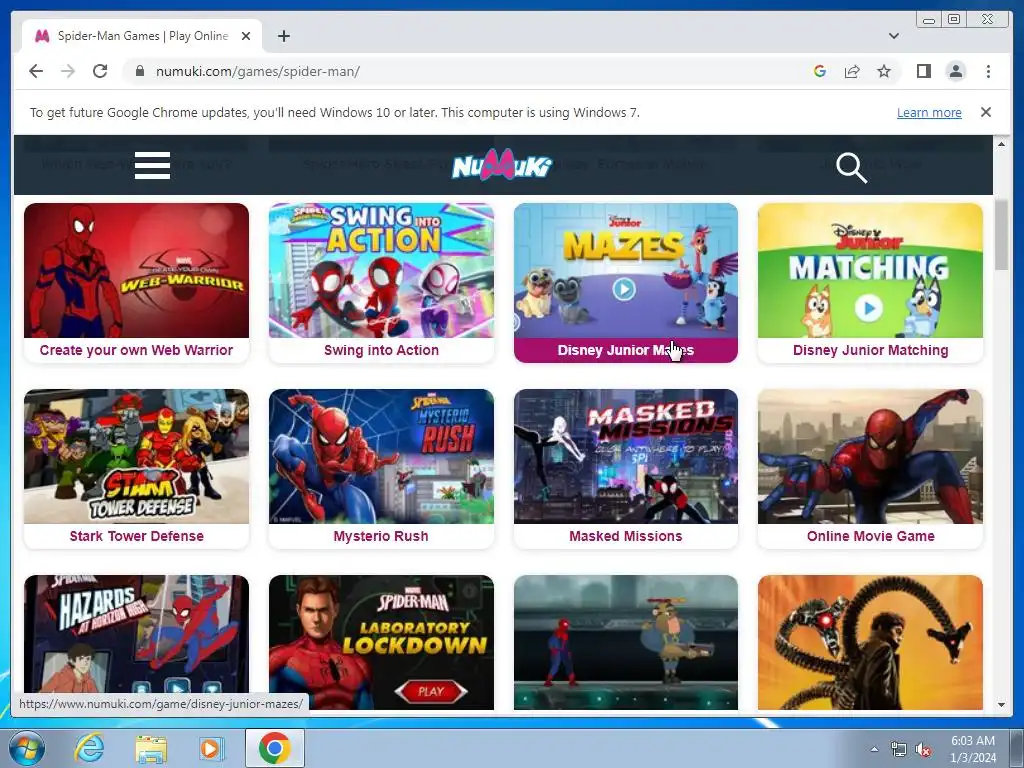Click the page scrollbar up arrow
Viewport: 1024px width, 768px height.
click(x=1001, y=144)
